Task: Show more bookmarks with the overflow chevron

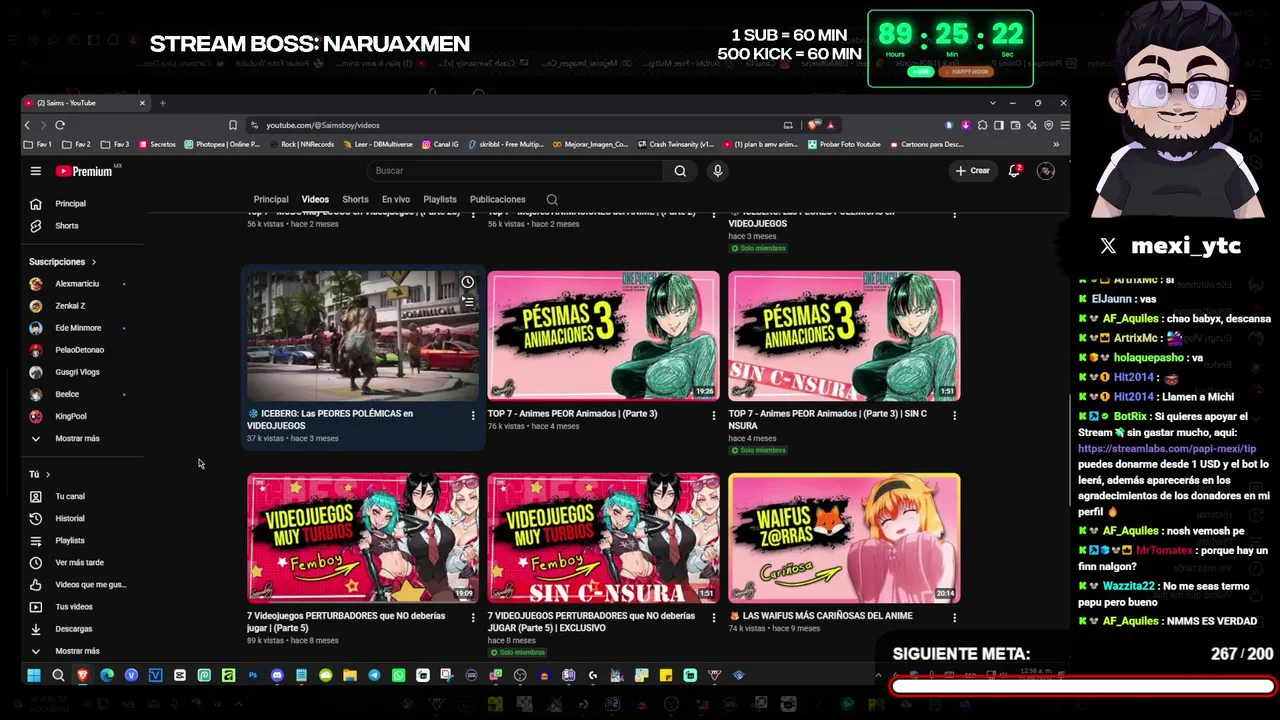Action: (1056, 144)
